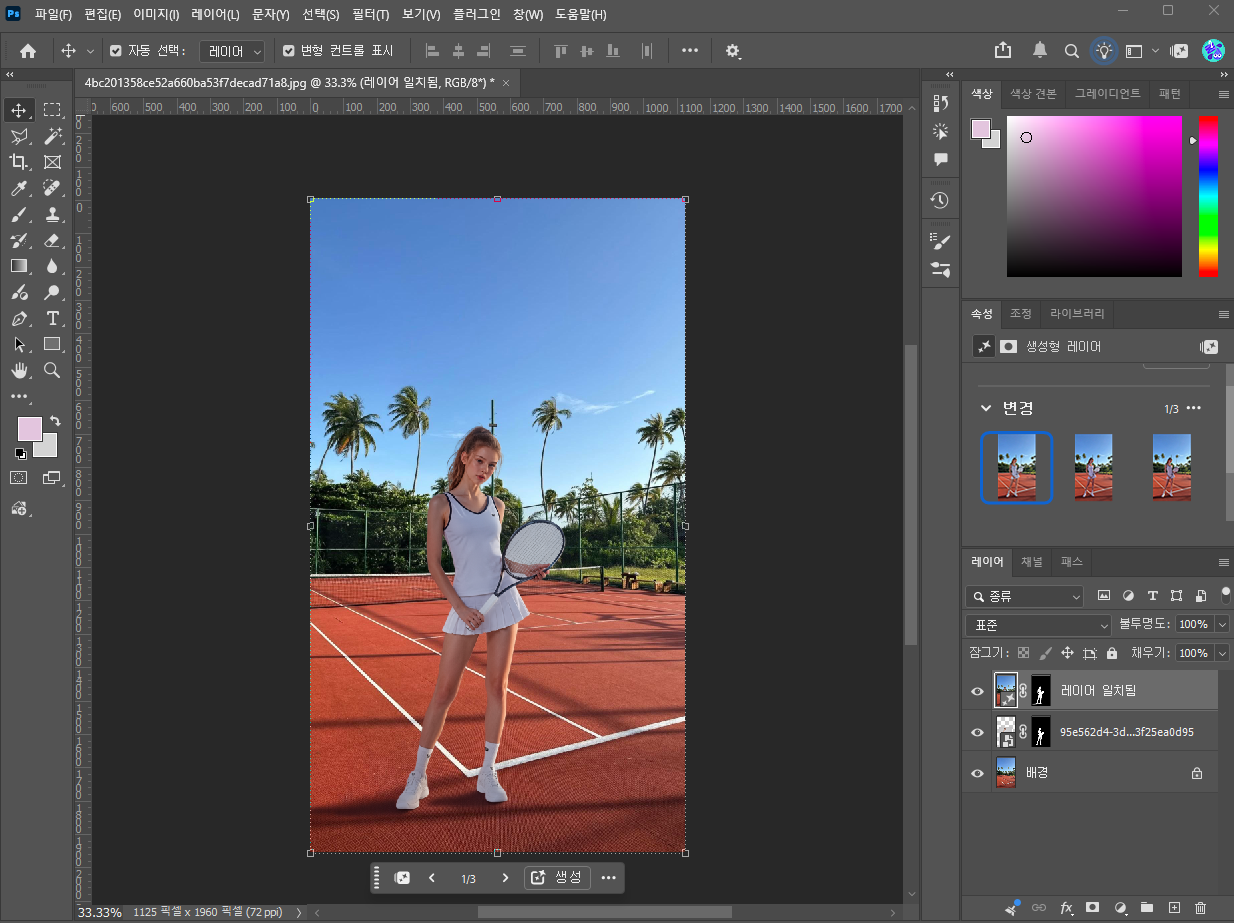Viewport: 1234px width, 923px height.
Task: Open the notifications bell
Action: [x=1040, y=51]
